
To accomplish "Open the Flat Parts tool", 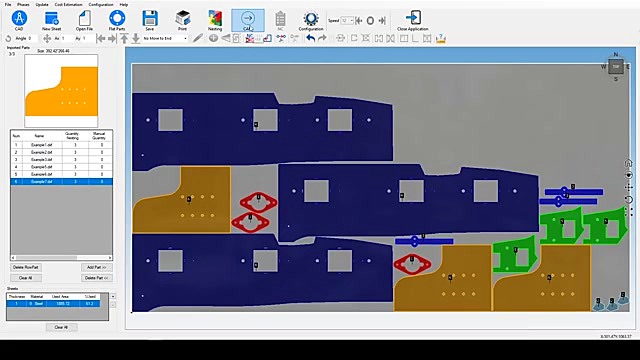I will click(117, 20).
